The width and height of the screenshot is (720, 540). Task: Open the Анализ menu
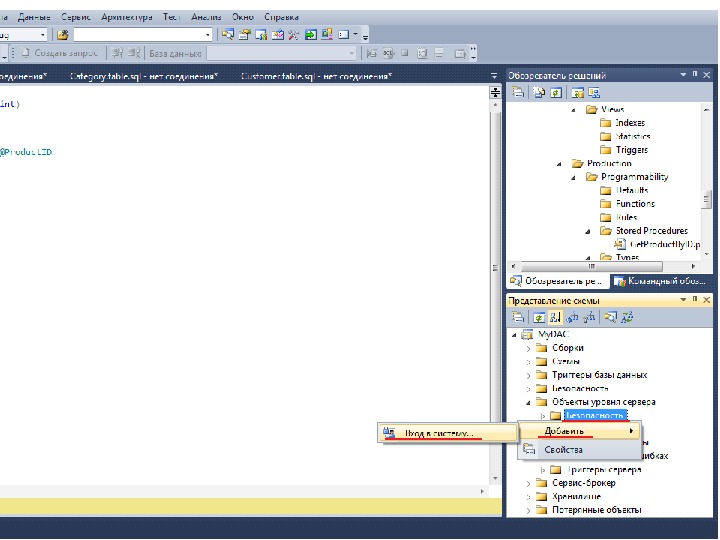206,17
